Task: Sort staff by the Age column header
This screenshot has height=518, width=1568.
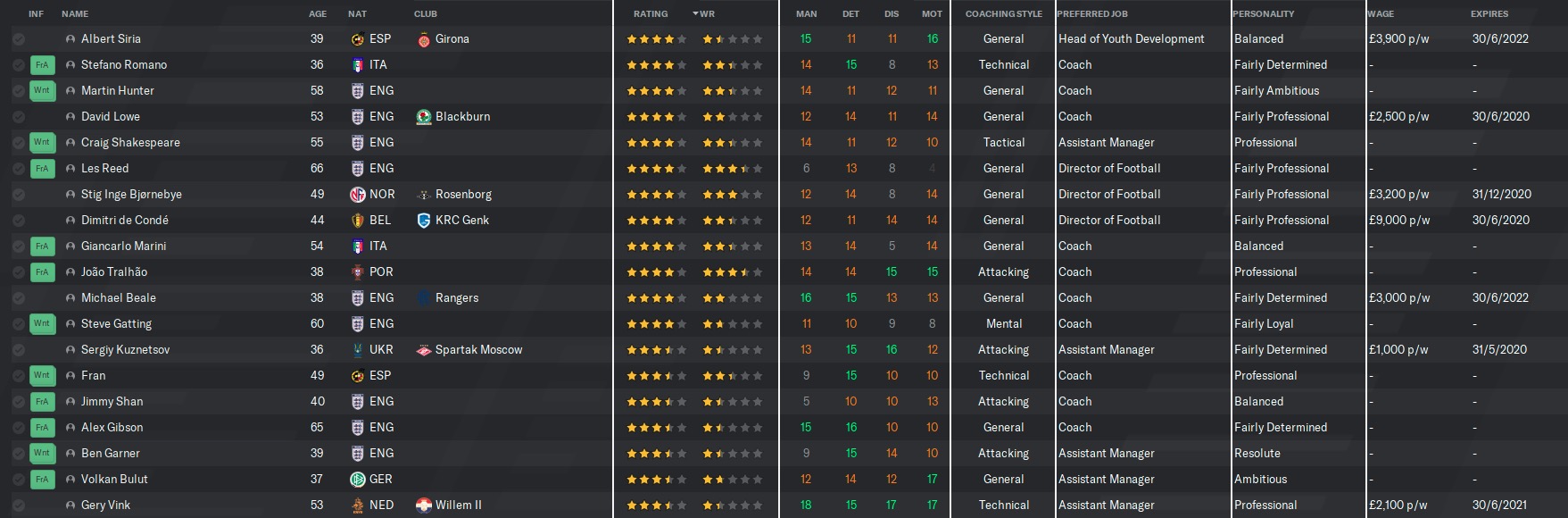Action: click(318, 14)
